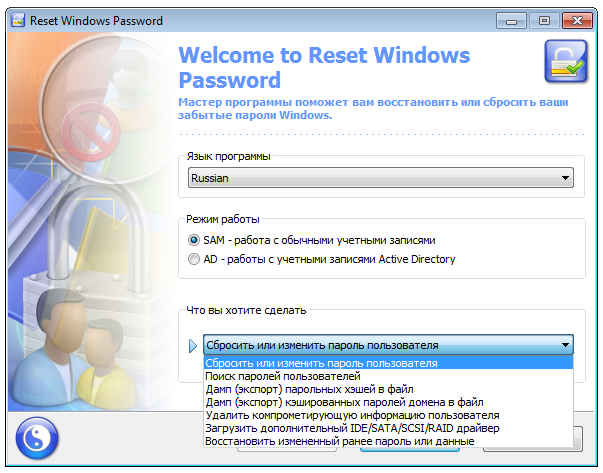The height and width of the screenshot is (473, 603).
Task: Click the blue arrow beside action dropdown
Action: coord(193,346)
